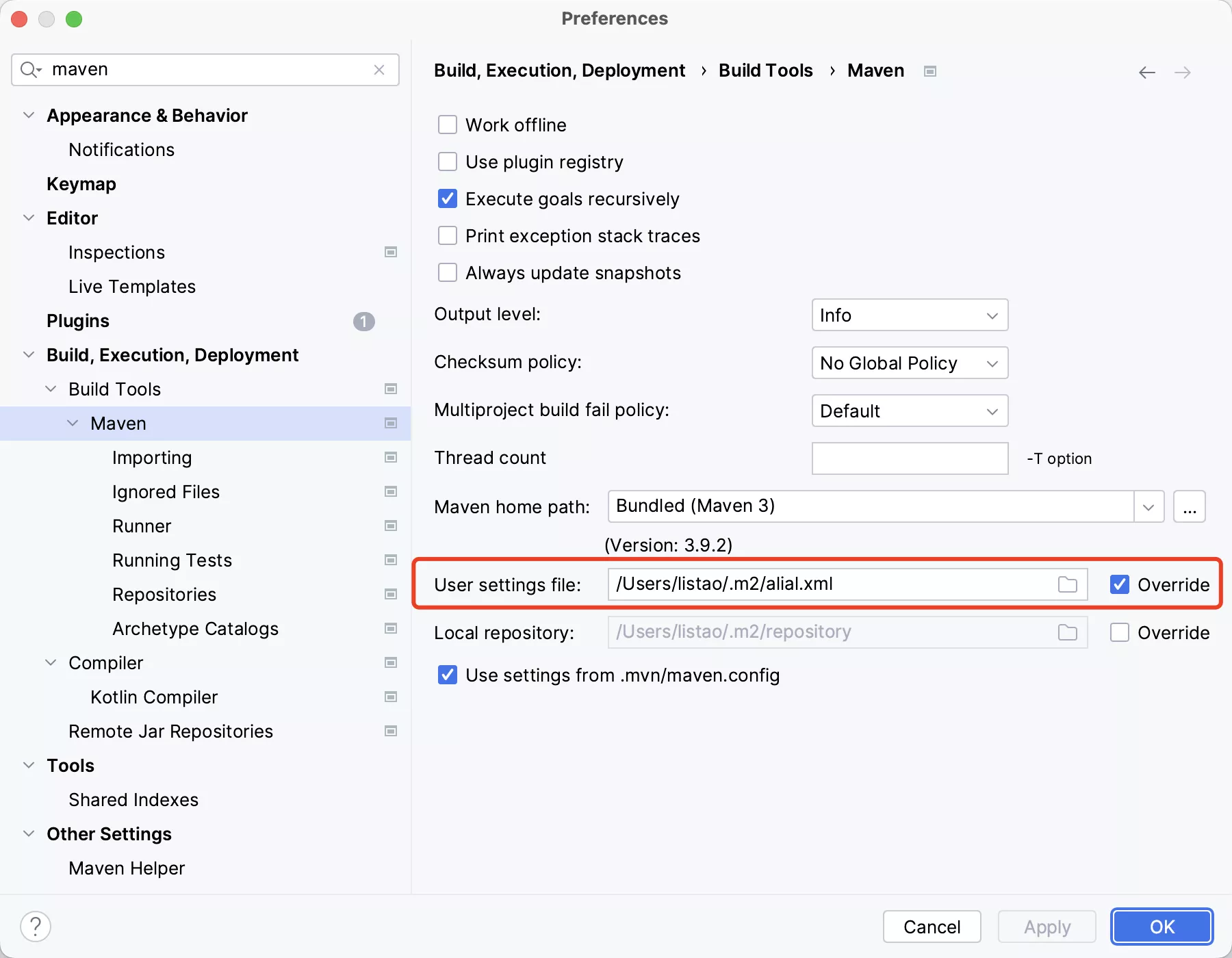
Task: Collapse the Maven tree node chevron
Action: coord(73,423)
